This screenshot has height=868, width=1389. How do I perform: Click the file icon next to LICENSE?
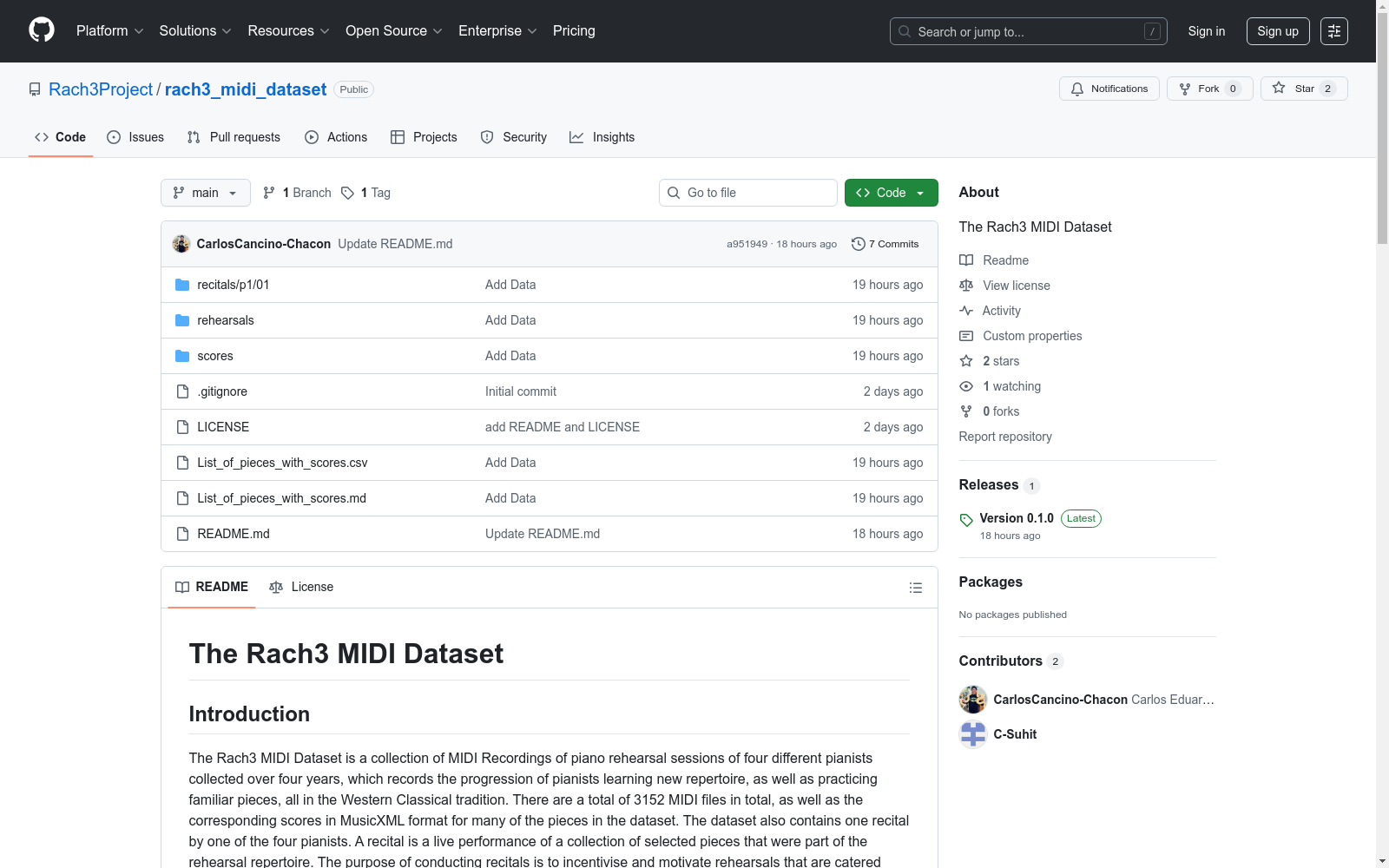(182, 427)
